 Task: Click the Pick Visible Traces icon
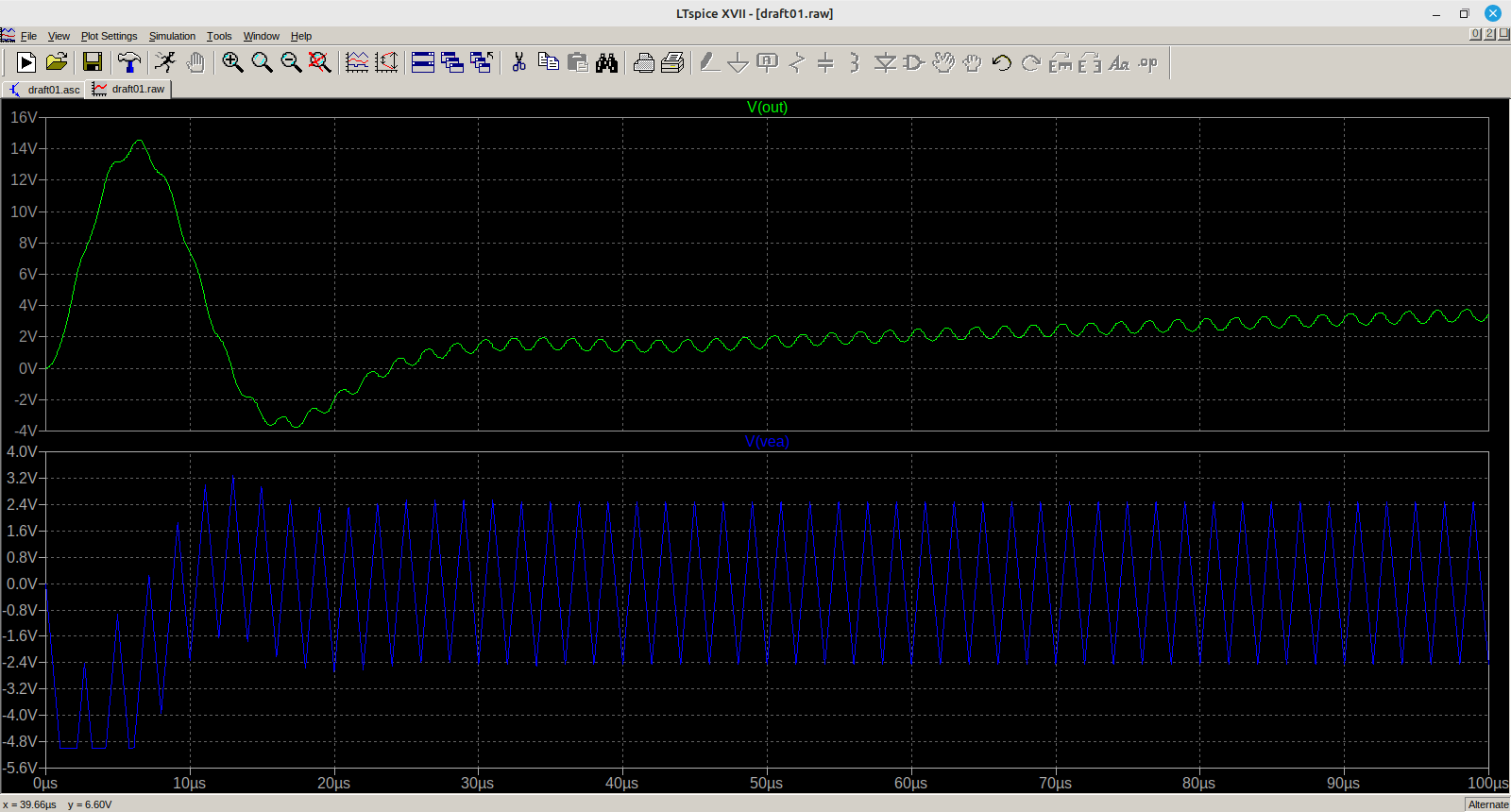tap(357, 62)
